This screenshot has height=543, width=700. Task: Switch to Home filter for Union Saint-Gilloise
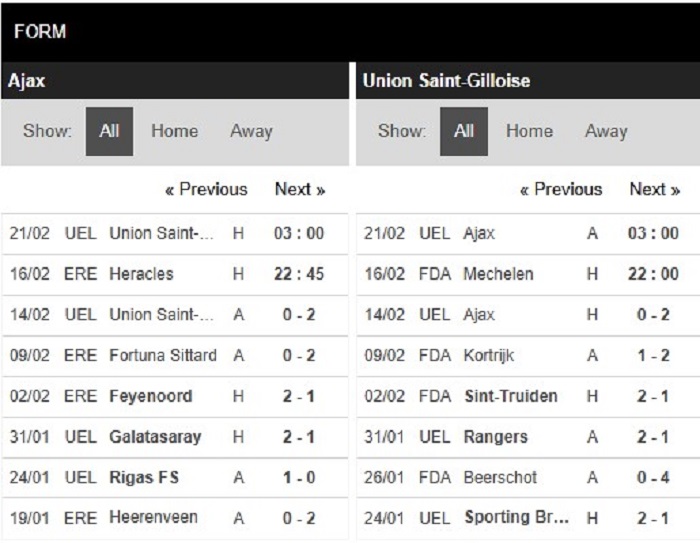click(x=529, y=131)
